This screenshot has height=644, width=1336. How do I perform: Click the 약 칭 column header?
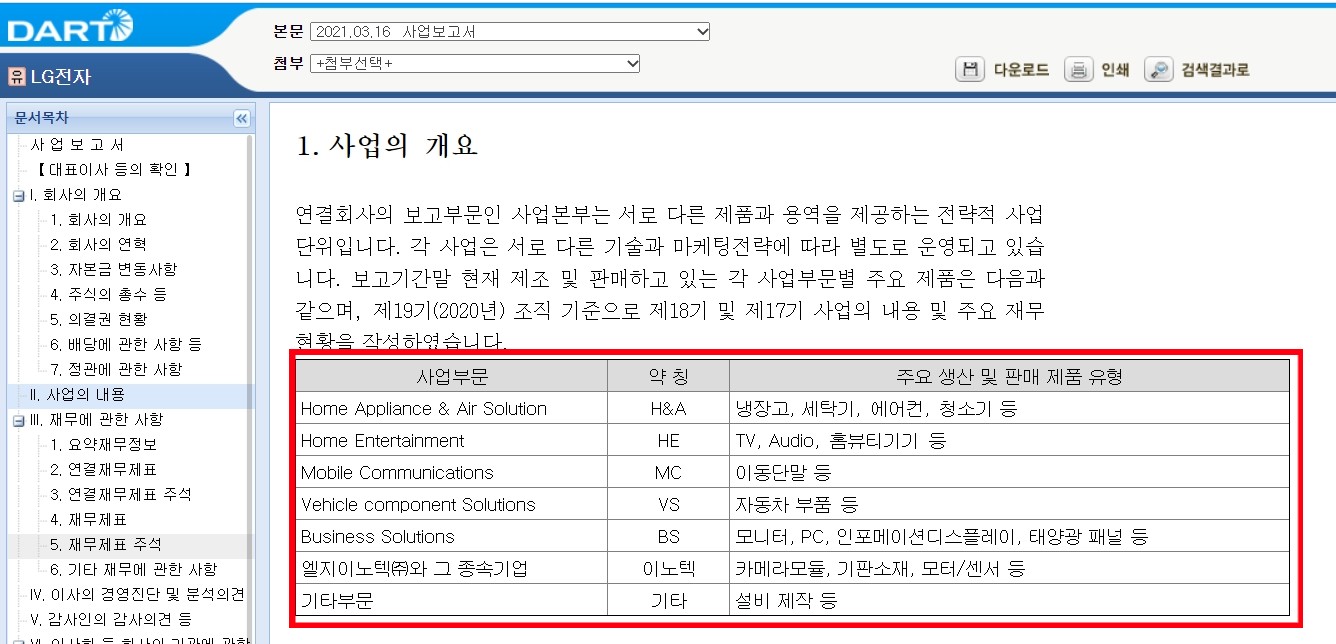coord(668,376)
